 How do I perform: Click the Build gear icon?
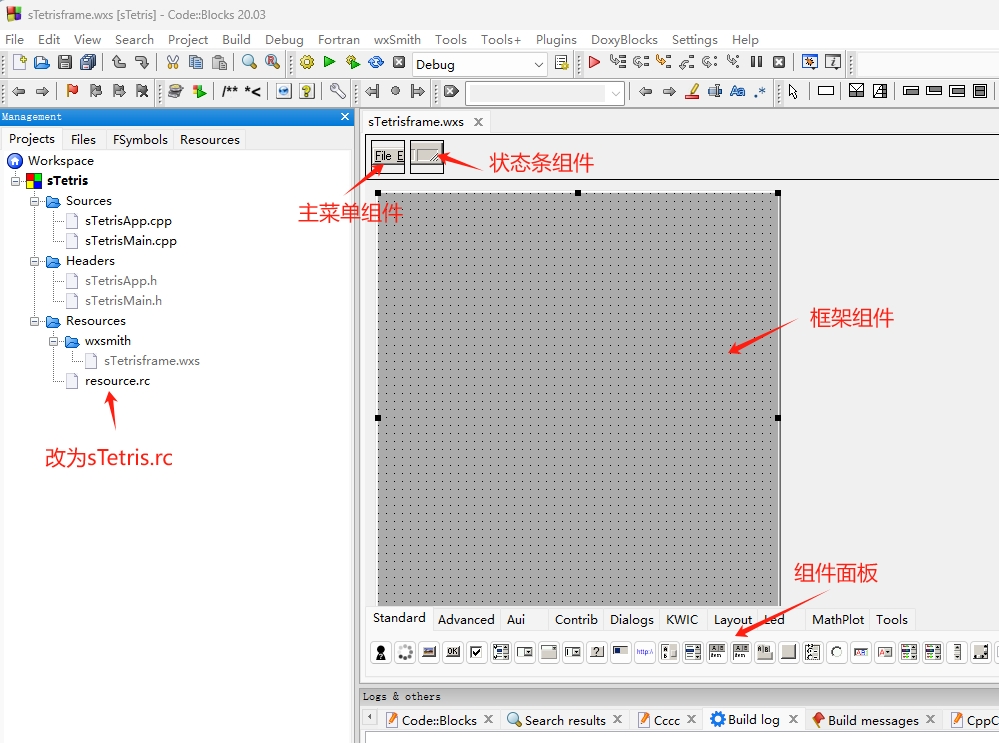click(x=307, y=62)
